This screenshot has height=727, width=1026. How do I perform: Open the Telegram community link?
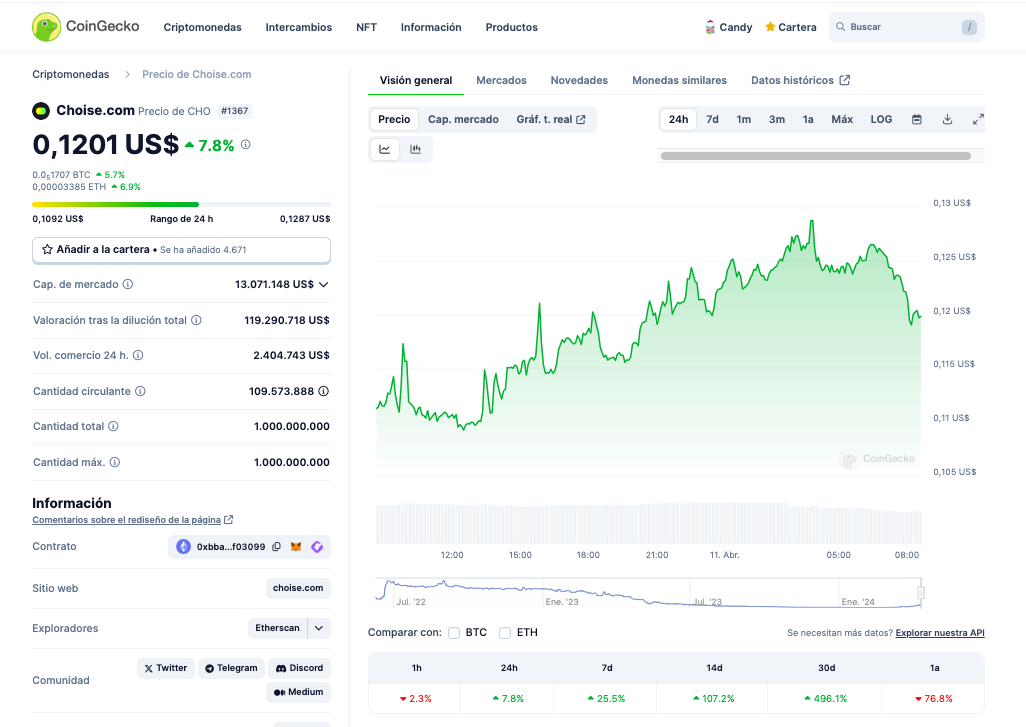[231, 668]
